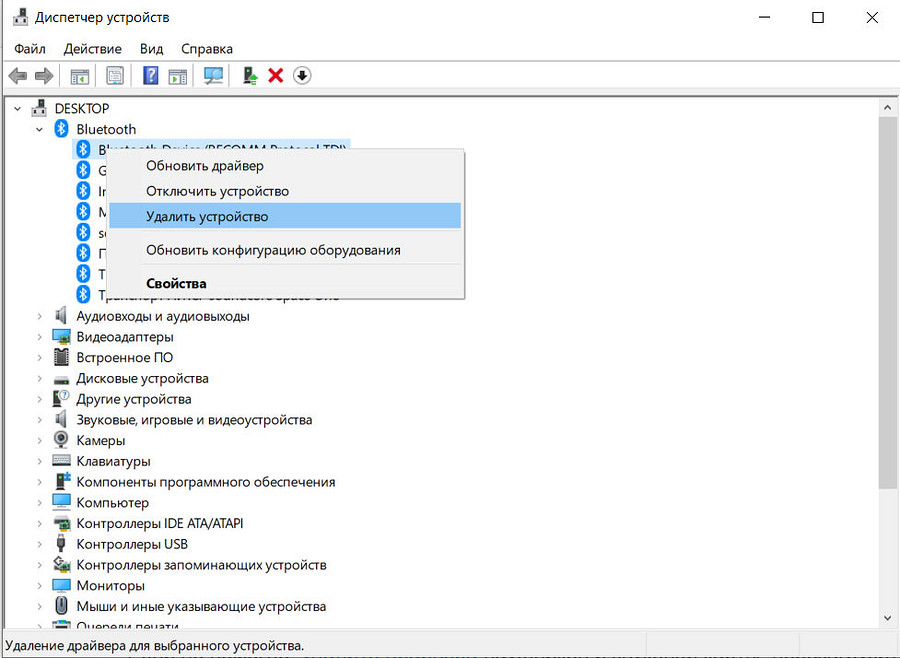Click the red X uninstall device toolbar icon
The width and height of the screenshot is (900, 658).
(276, 75)
